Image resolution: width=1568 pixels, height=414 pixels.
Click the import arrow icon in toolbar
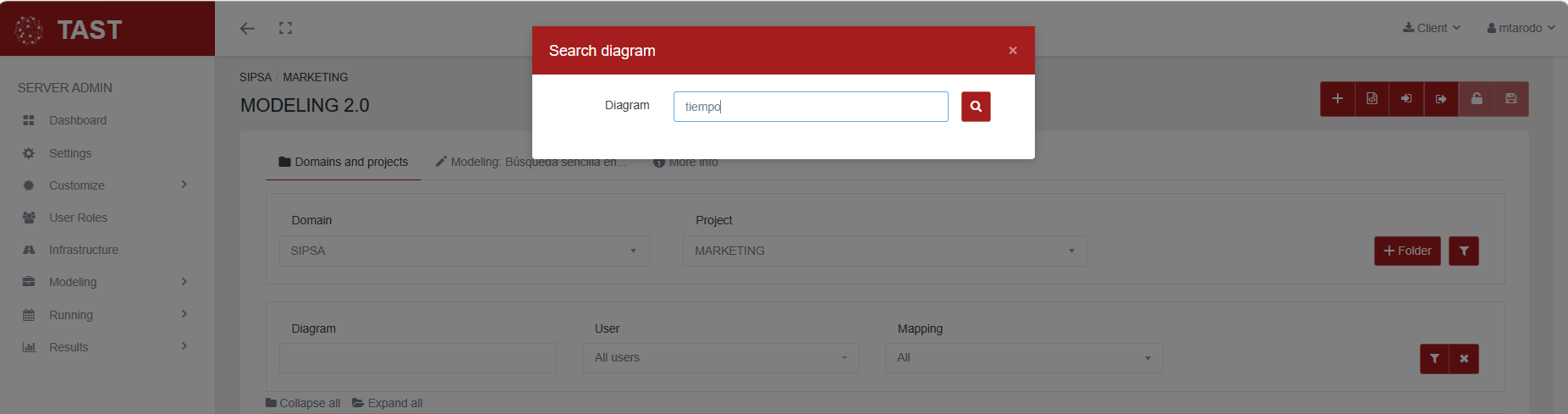tap(1406, 99)
